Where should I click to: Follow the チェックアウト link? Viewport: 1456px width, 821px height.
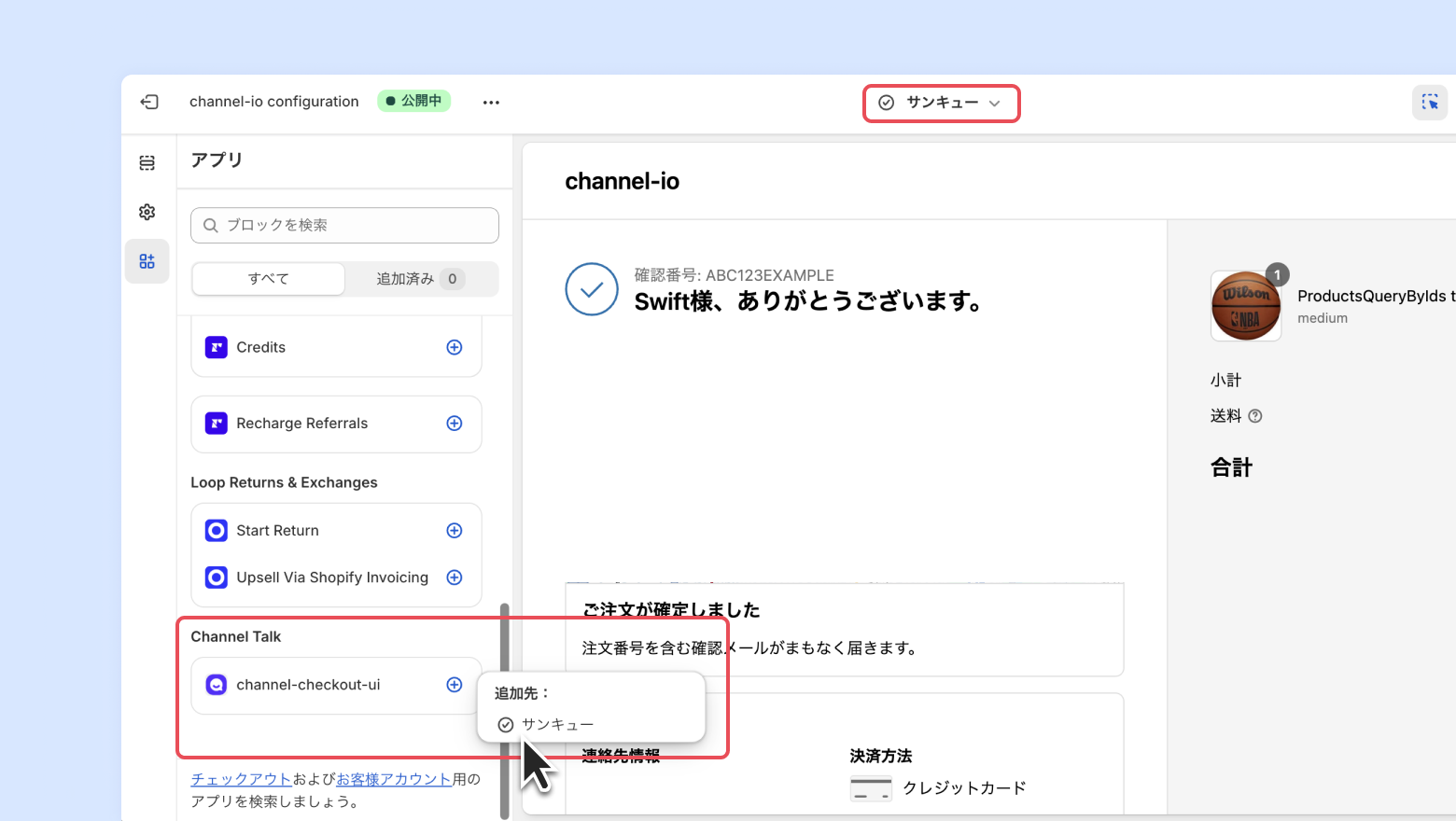pyautogui.click(x=242, y=779)
